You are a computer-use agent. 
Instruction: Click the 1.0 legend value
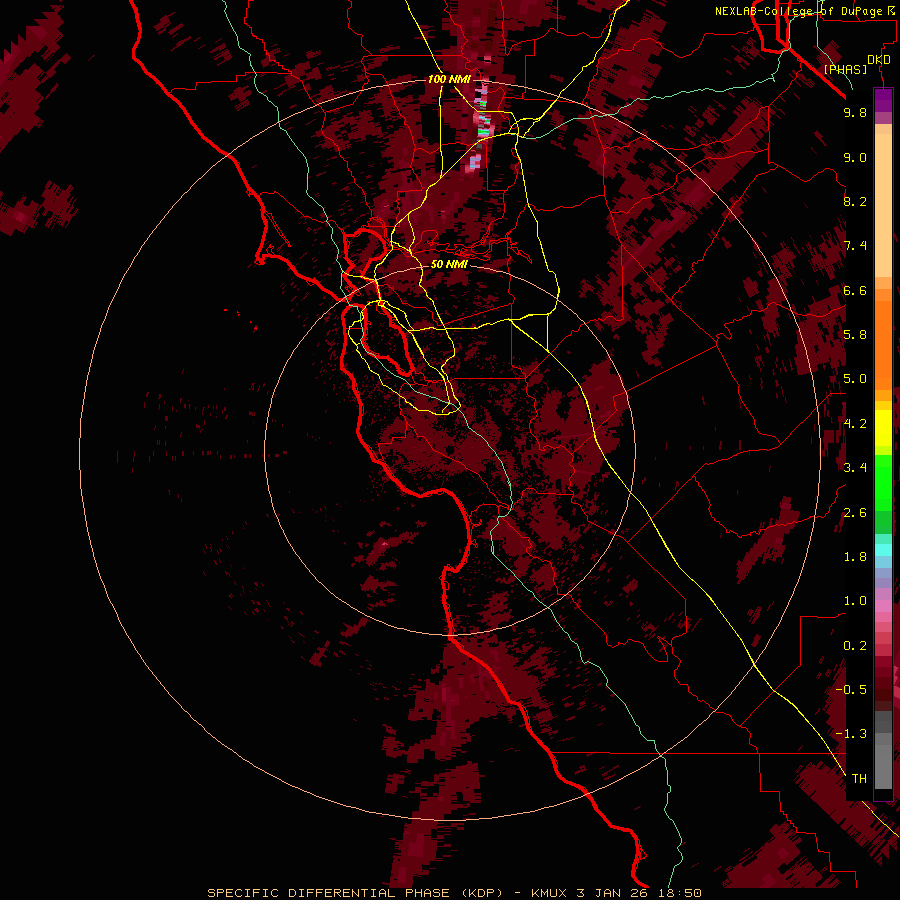click(x=855, y=601)
